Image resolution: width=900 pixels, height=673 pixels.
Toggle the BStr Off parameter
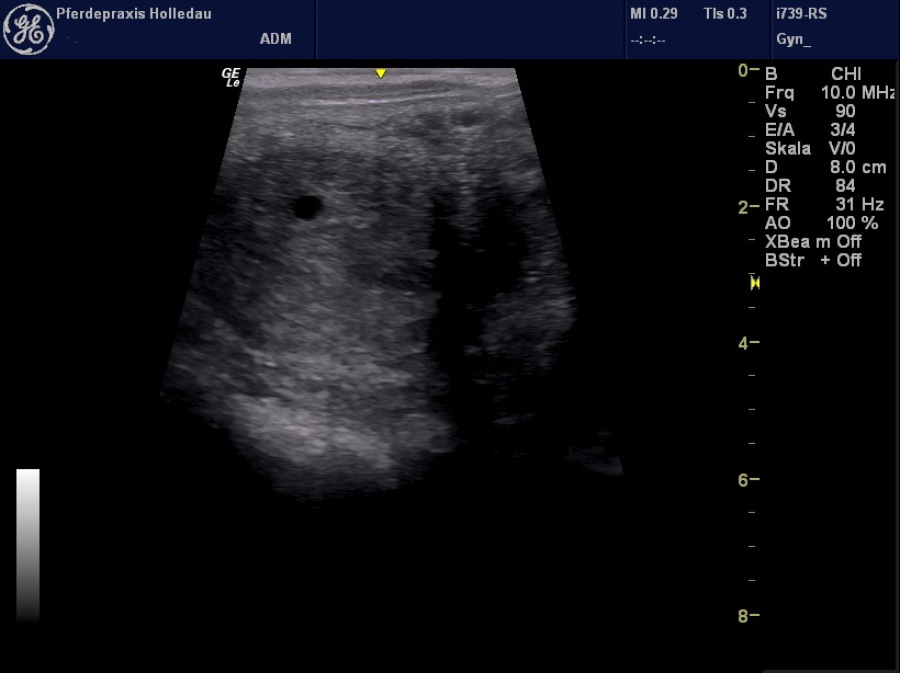(x=813, y=260)
